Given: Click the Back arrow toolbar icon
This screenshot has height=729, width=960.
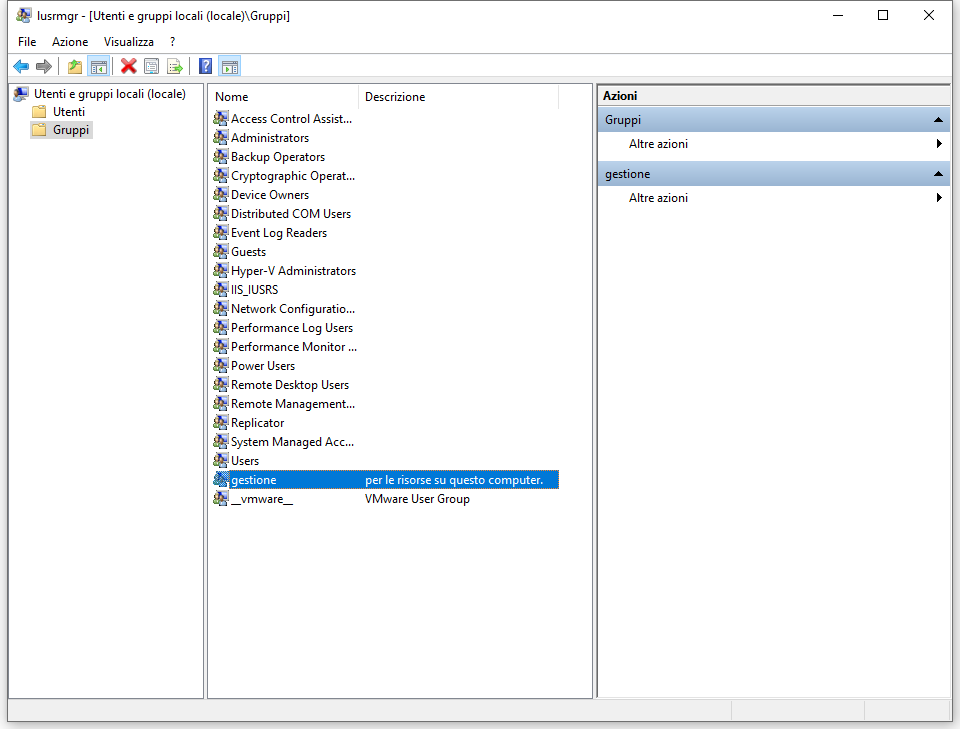Looking at the screenshot, I should pos(21,66).
